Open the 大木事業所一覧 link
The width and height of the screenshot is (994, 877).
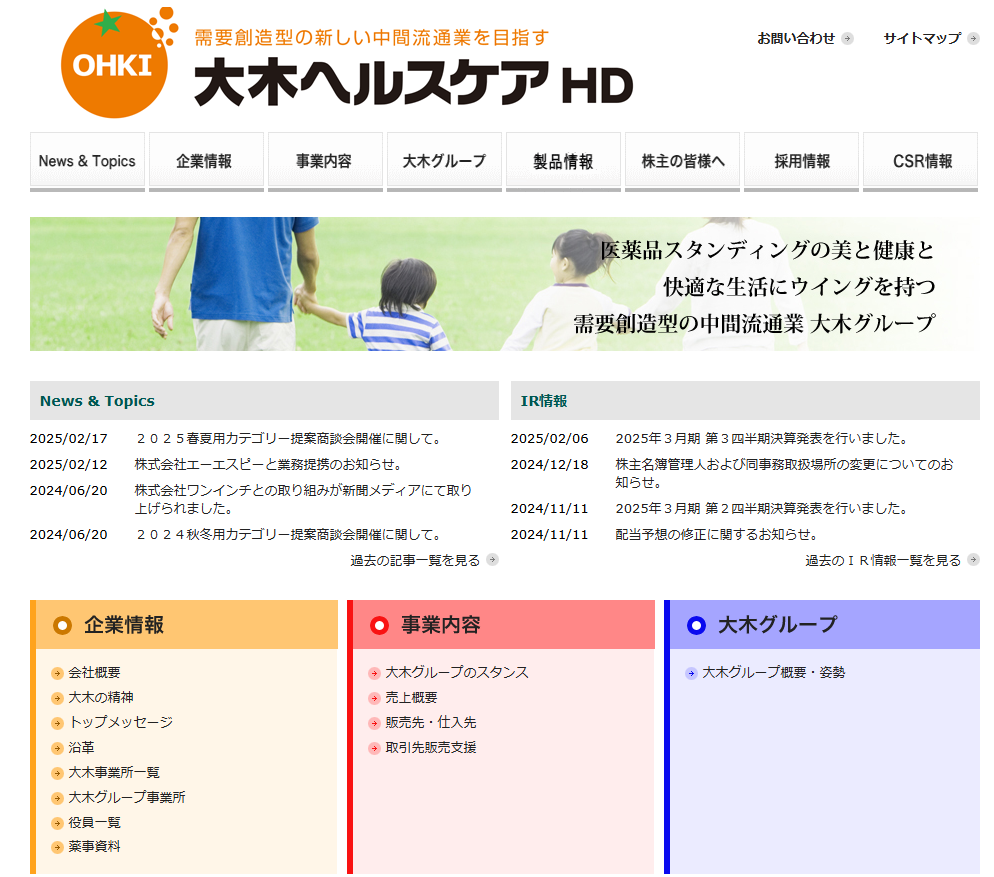[114, 772]
